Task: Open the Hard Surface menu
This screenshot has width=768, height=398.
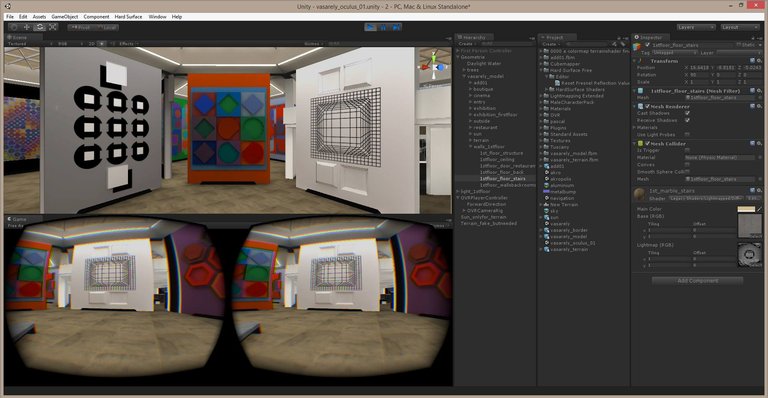Action: (x=128, y=17)
